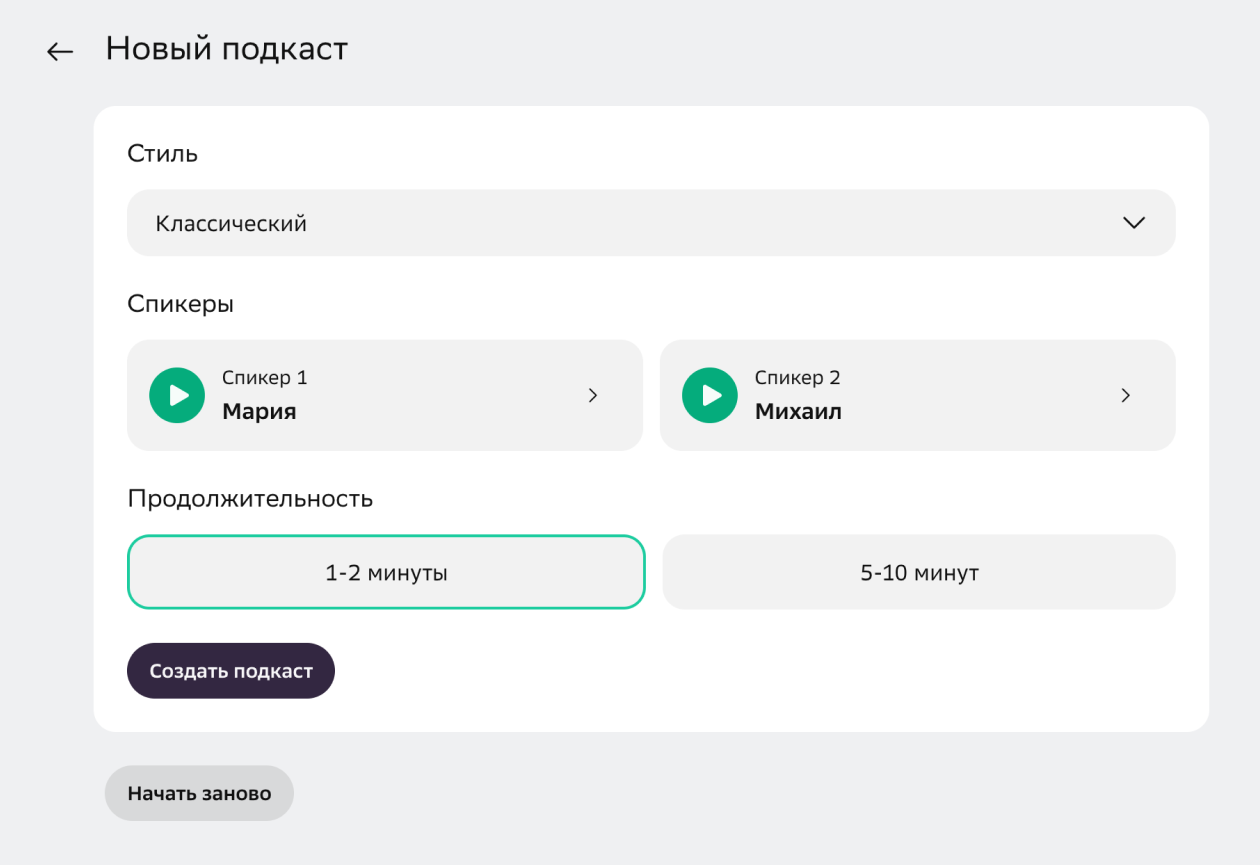This screenshot has height=865, width=1260.
Task: Click the Новый подкаст page title
Action: pyautogui.click(x=227, y=49)
